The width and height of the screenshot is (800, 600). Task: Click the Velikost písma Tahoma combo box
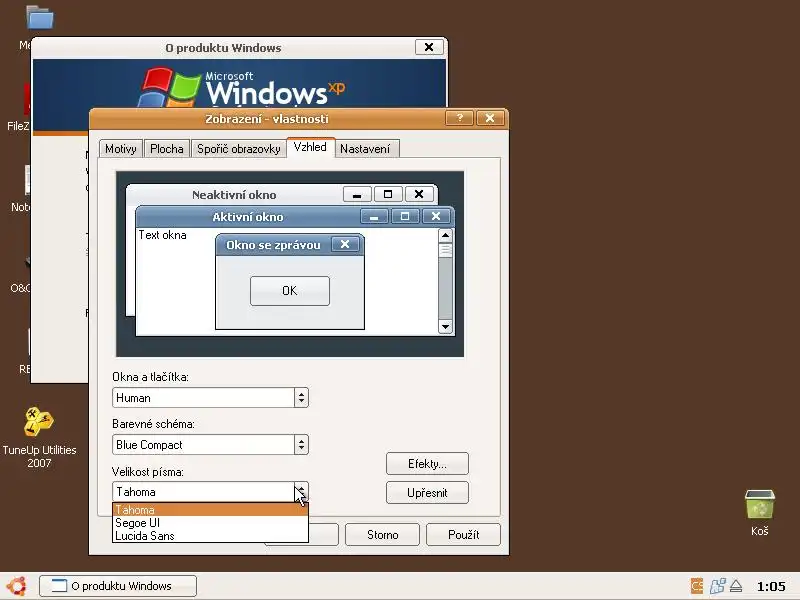[x=210, y=492]
